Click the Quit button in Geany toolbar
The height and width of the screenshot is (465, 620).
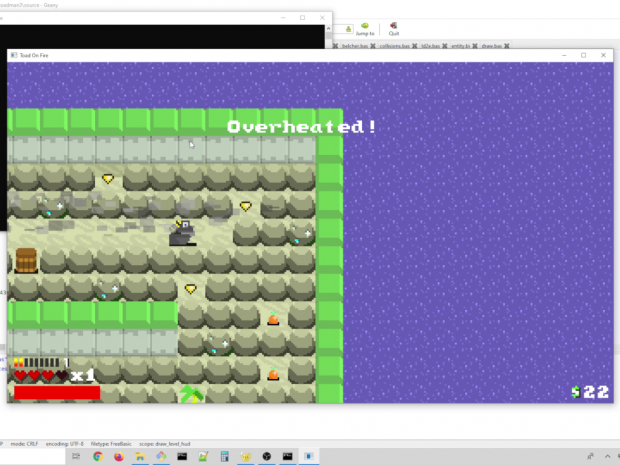pyautogui.click(x=393, y=29)
